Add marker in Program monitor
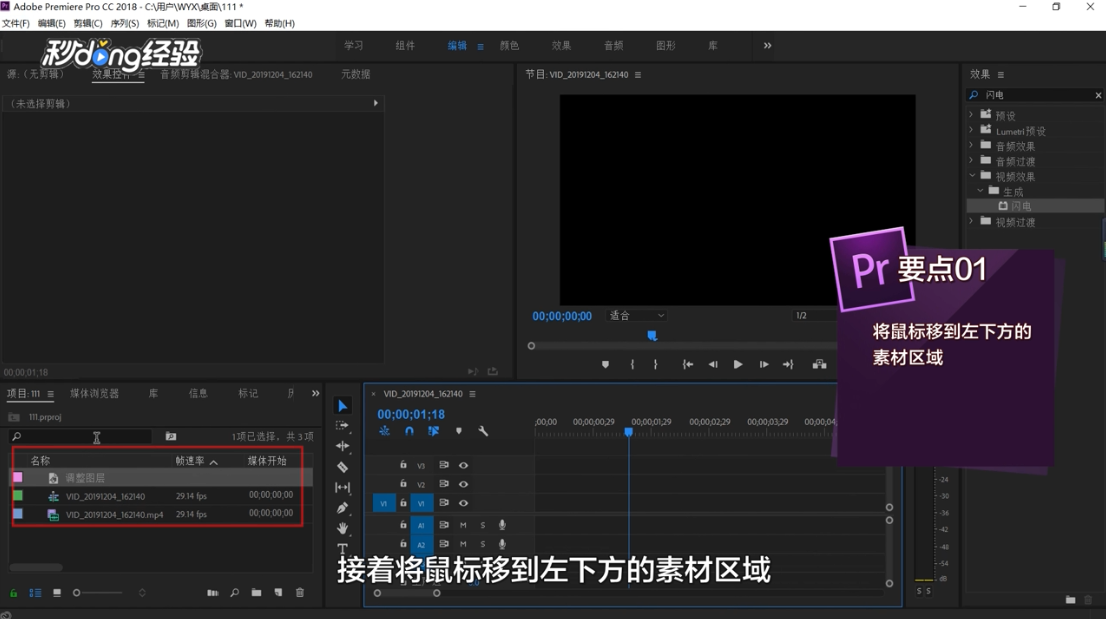This screenshot has height=619, width=1106. click(x=605, y=364)
